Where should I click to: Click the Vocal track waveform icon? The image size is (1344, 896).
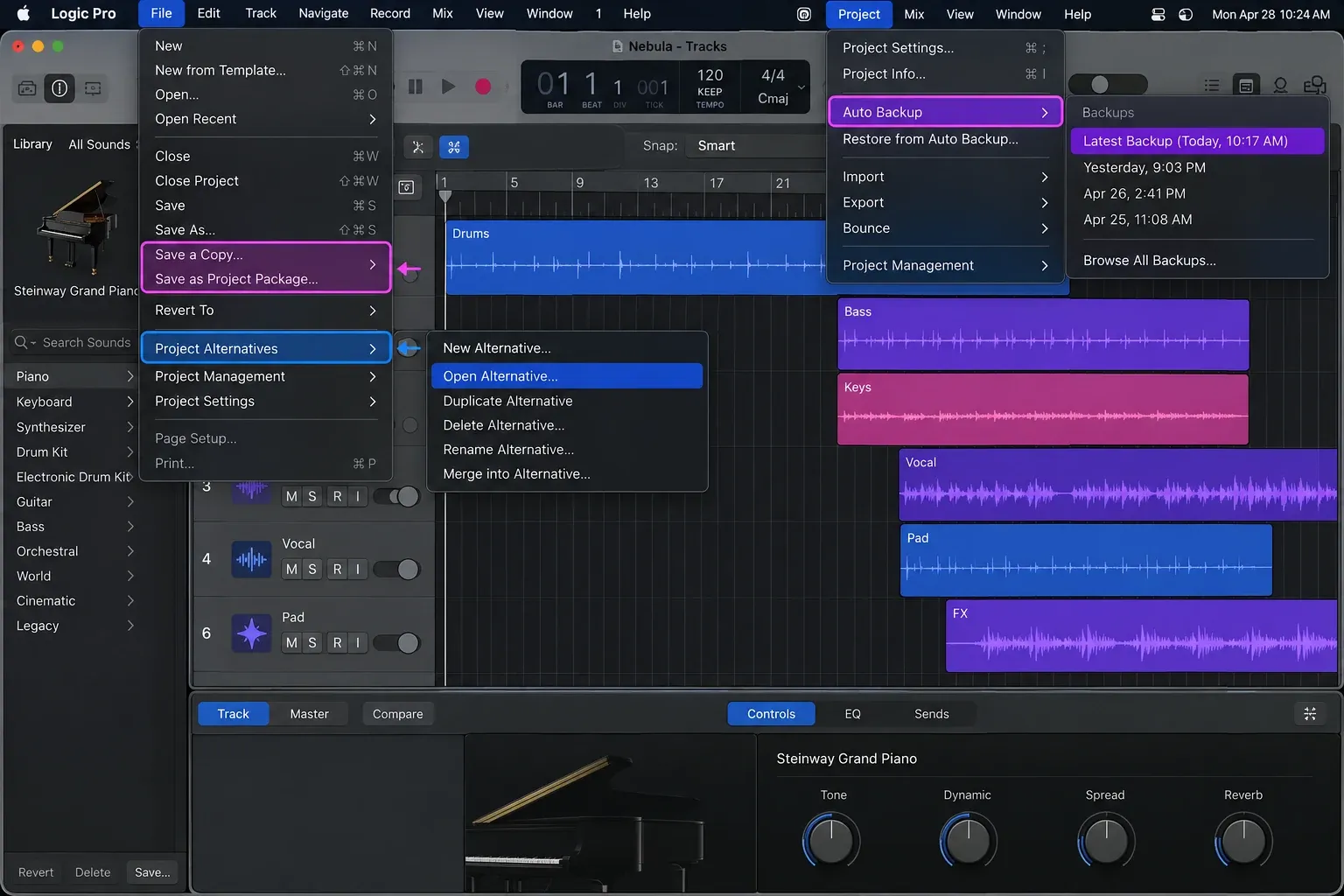pos(251,559)
